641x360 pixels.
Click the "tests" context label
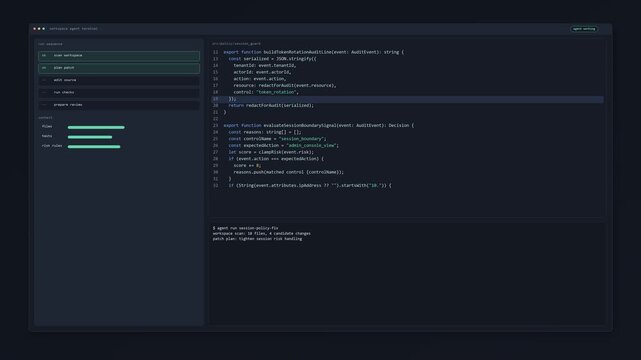[47, 136]
